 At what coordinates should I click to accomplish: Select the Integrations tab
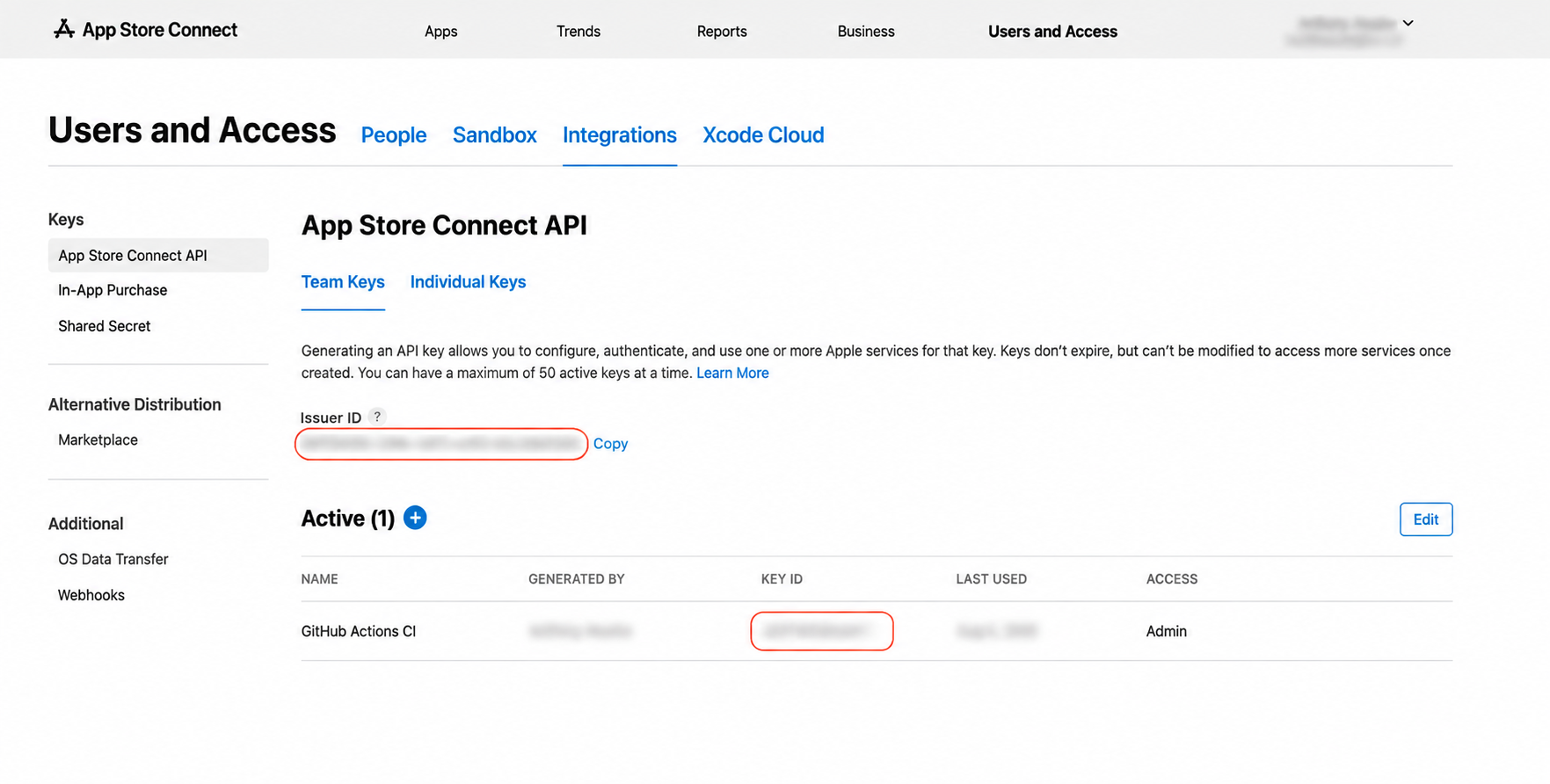click(620, 134)
